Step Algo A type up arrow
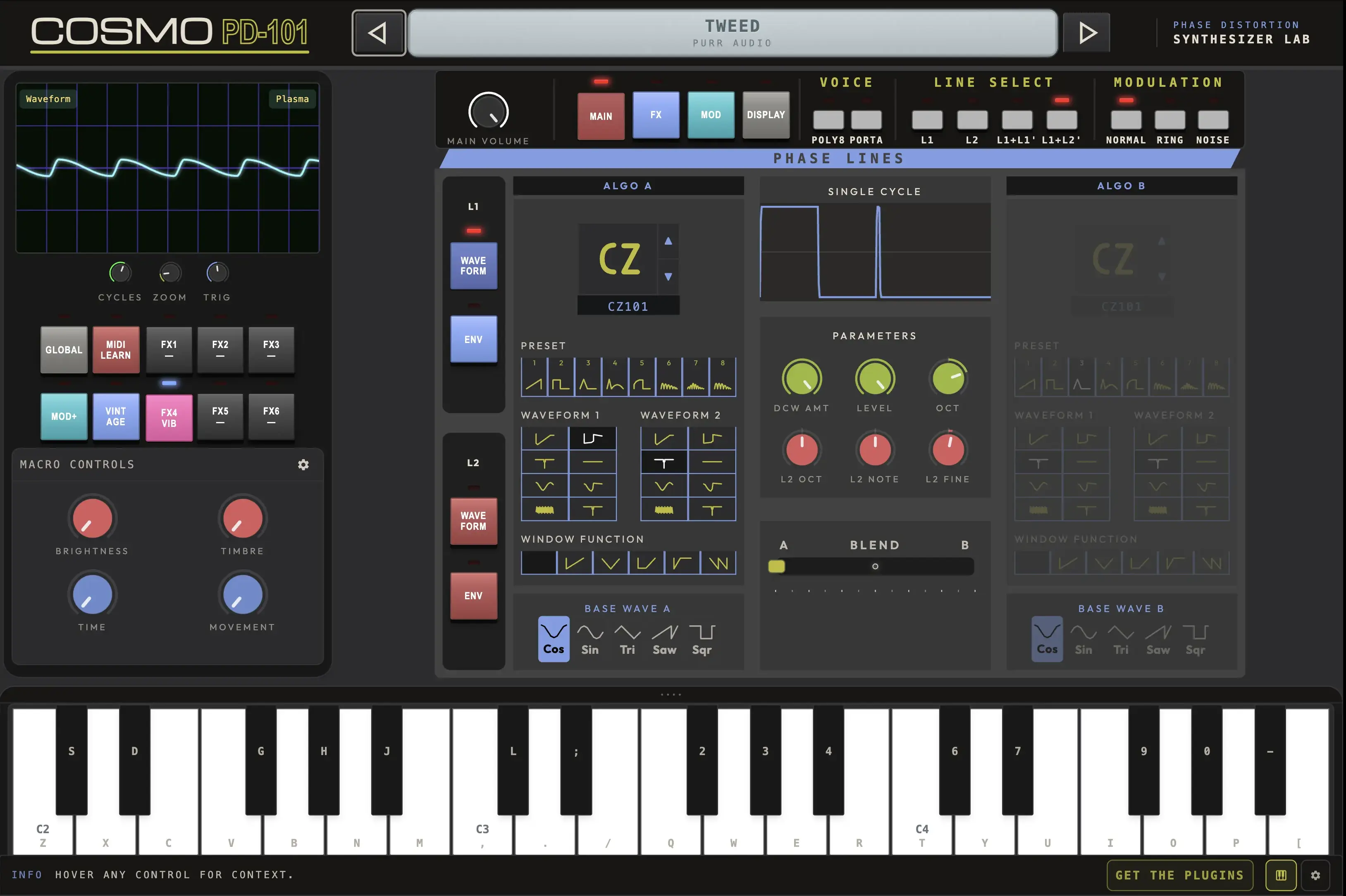Image resolution: width=1346 pixels, height=896 pixels. pos(668,241)
